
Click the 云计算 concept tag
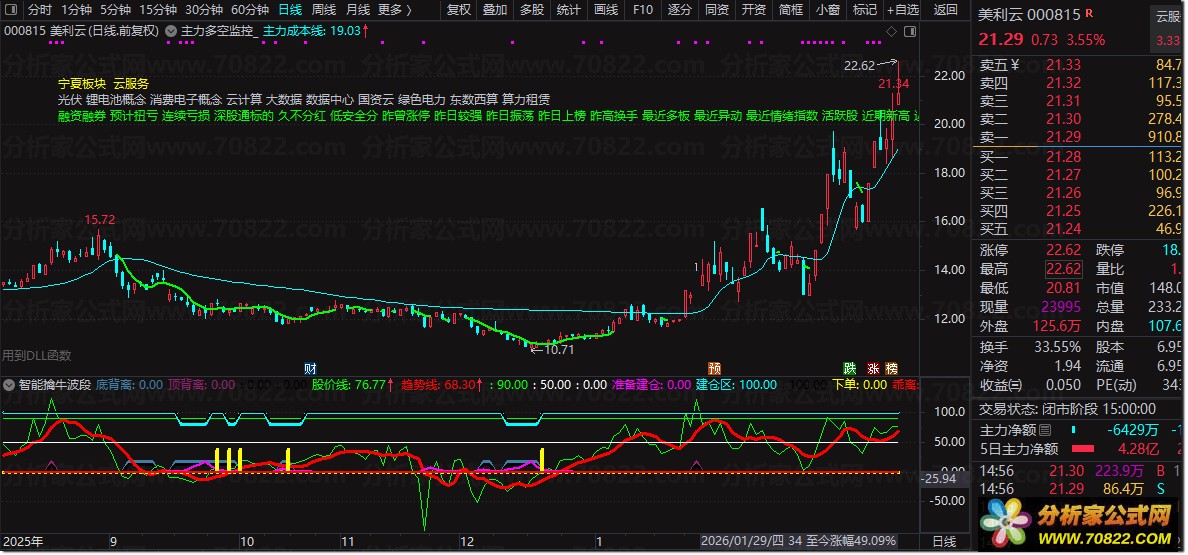click(244, 99)
